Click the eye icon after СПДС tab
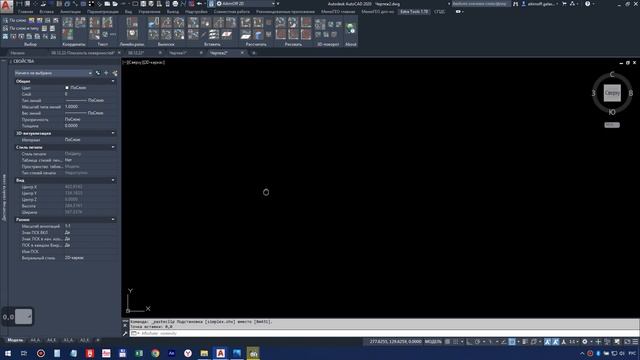Image resolution: width=640 pixels, height=360 pixels. click(458, 12)
